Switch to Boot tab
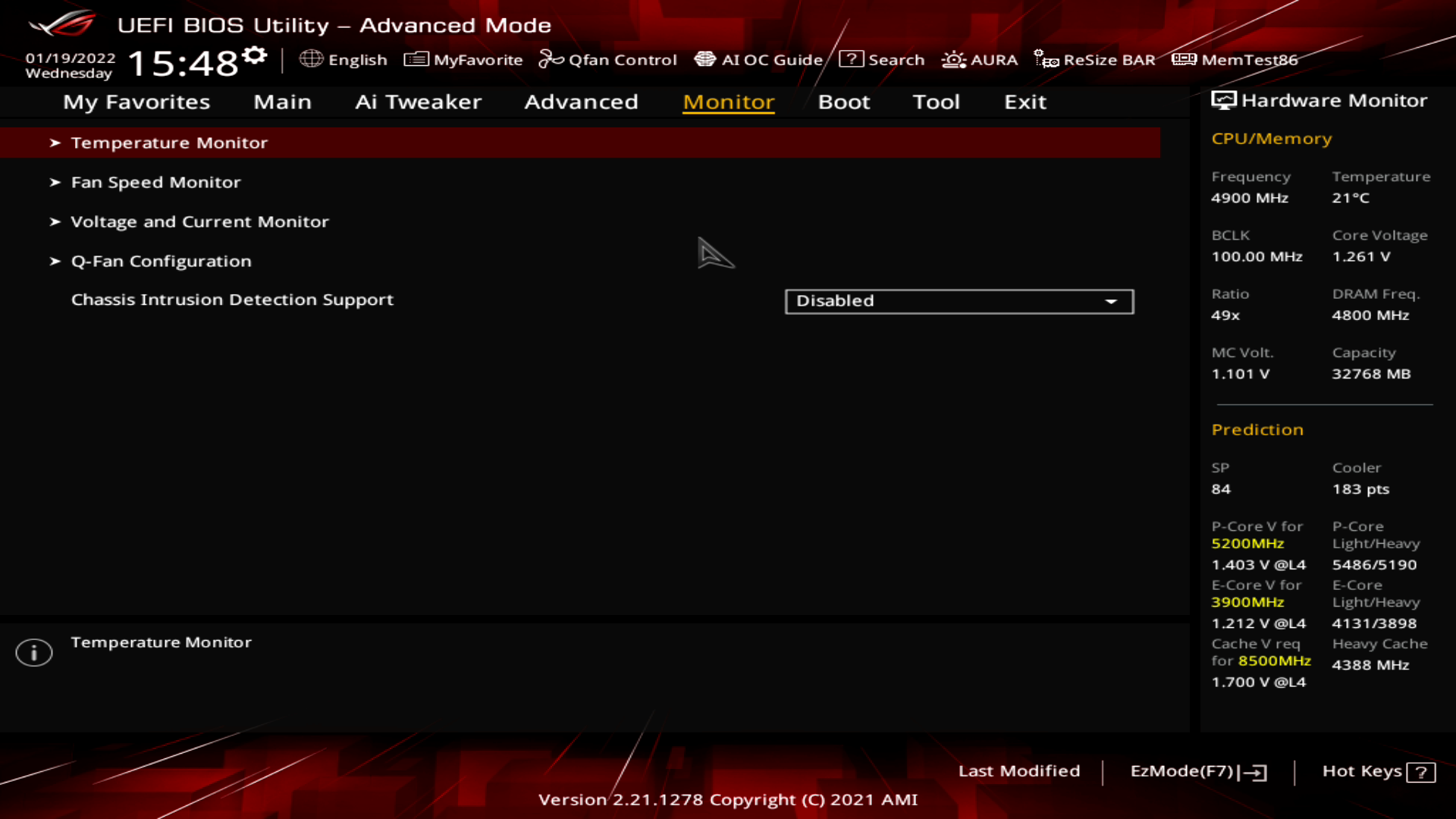Image resolution: width=1456 pixels, height=819 pixels. [844, 101]
